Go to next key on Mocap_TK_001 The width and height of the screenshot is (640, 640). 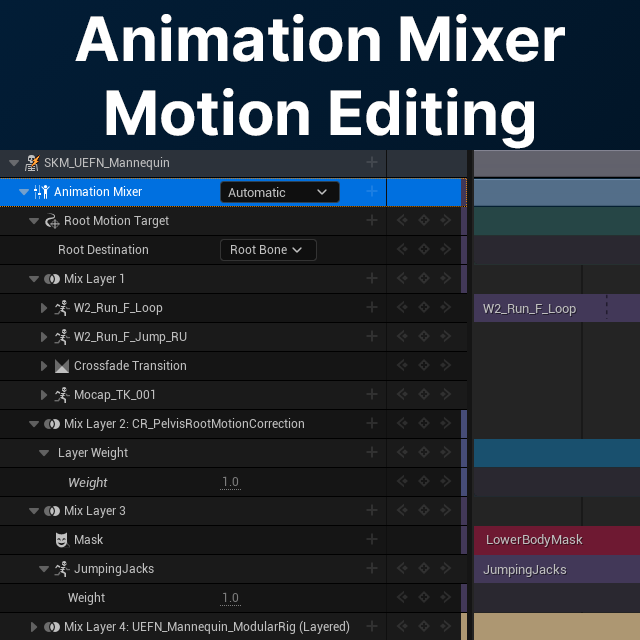tap(445, 394)
